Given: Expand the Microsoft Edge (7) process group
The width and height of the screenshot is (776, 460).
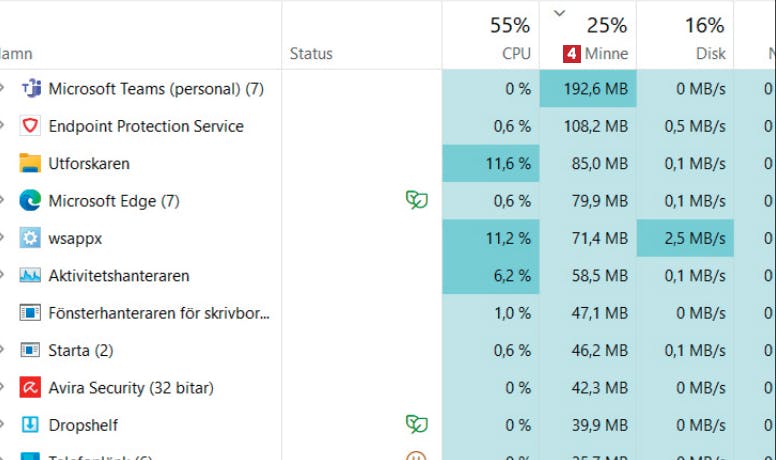Looking at the screenshot, I should [x=2, y=201].
